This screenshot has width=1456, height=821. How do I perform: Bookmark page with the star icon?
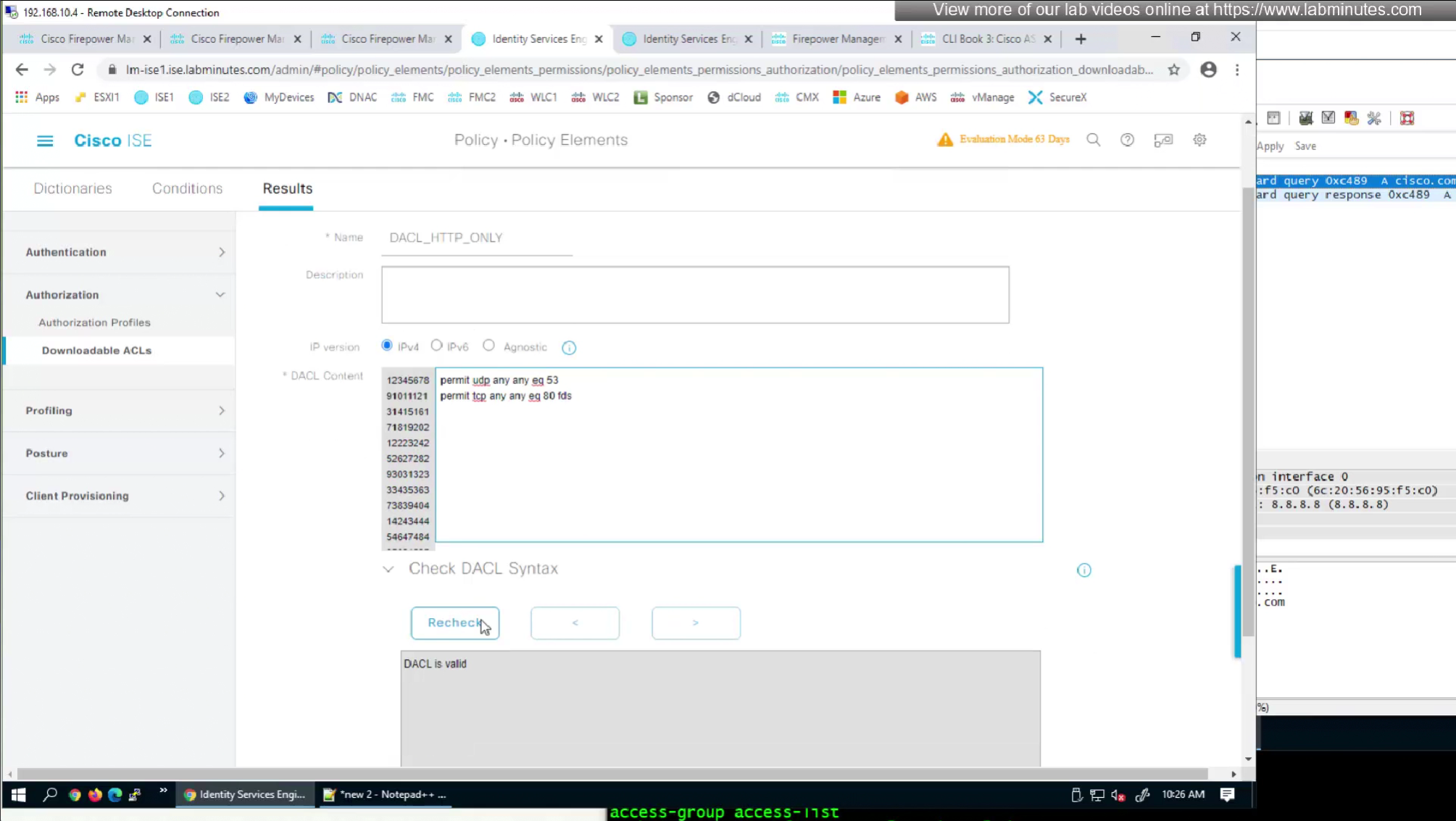pyautogui.click(x=1173, y=70)
